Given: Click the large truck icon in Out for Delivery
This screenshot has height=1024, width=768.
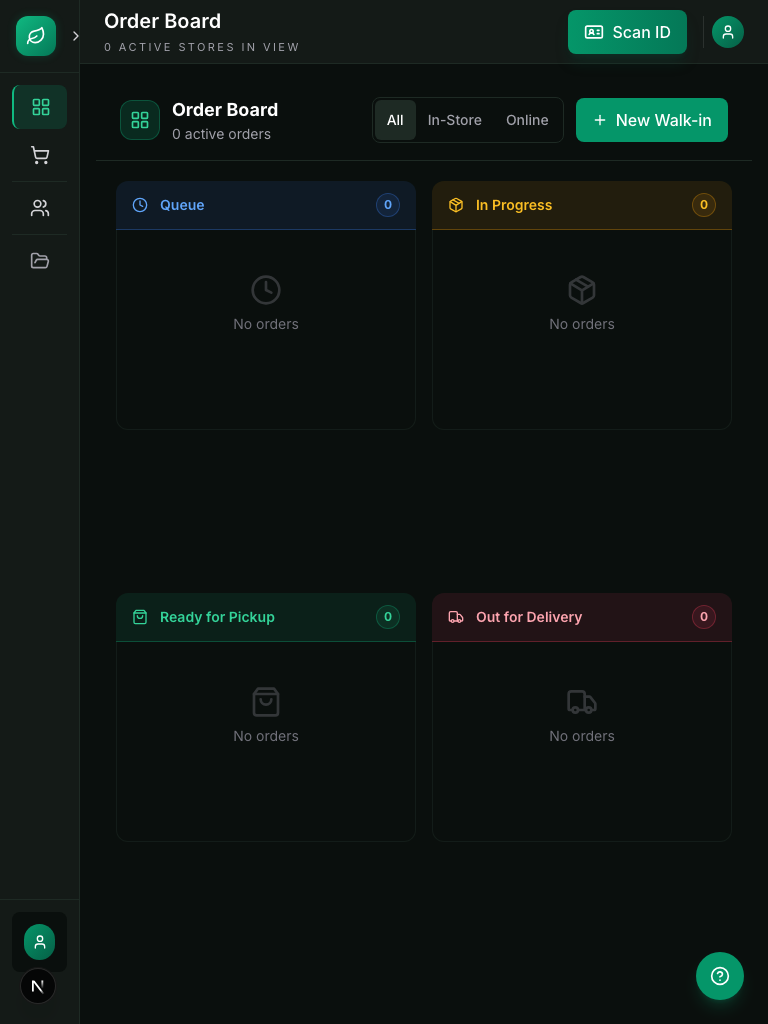Looking at the screenshot, I should pos(582,702).
